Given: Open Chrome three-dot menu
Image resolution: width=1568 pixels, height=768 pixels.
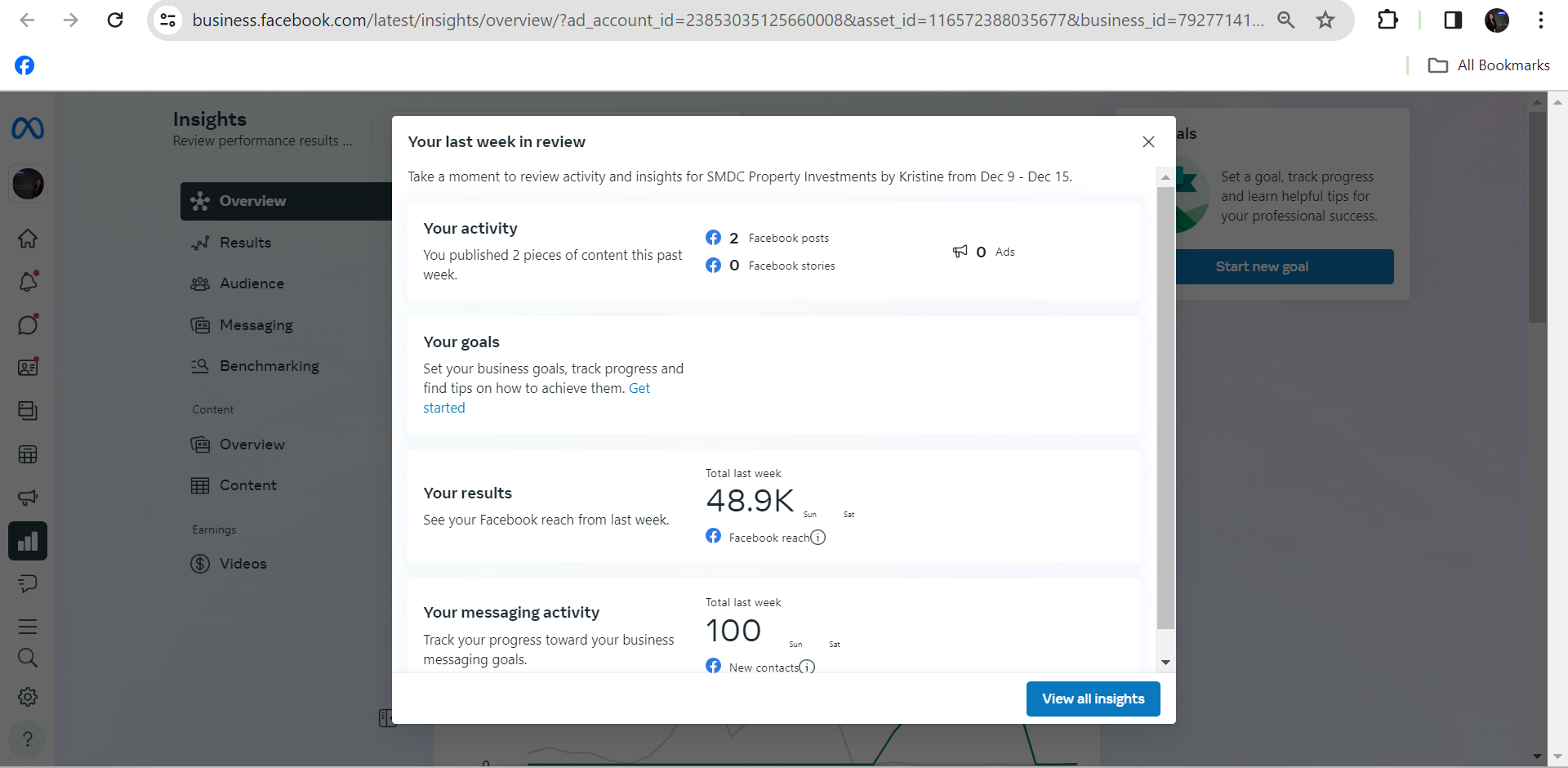Looking at the screenshot, I should point(1541,20).
